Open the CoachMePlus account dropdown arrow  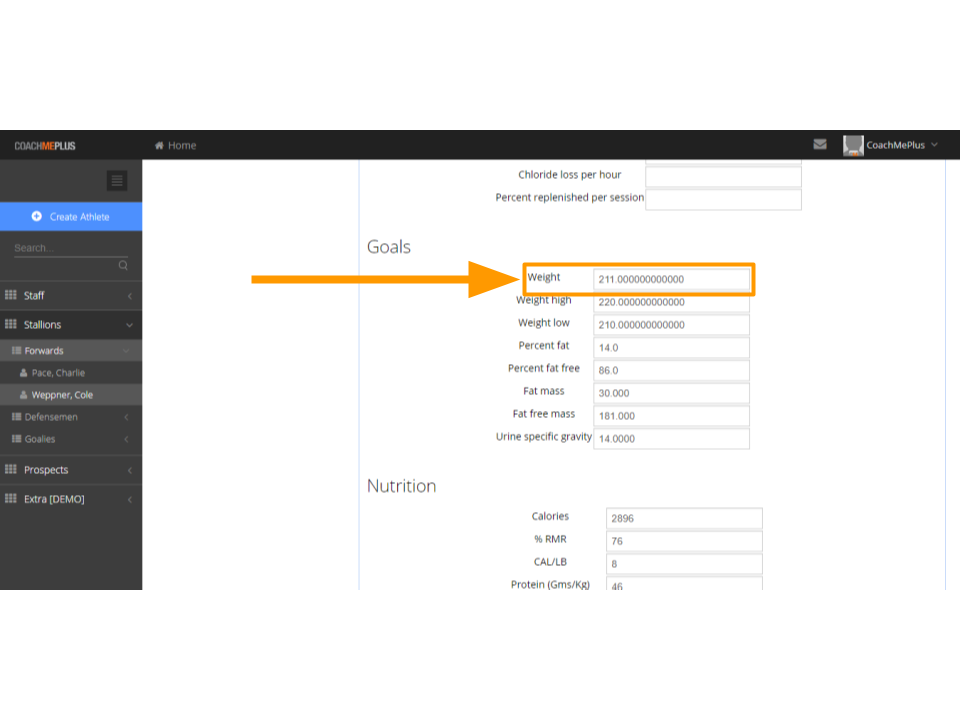(x=934, y=145)
